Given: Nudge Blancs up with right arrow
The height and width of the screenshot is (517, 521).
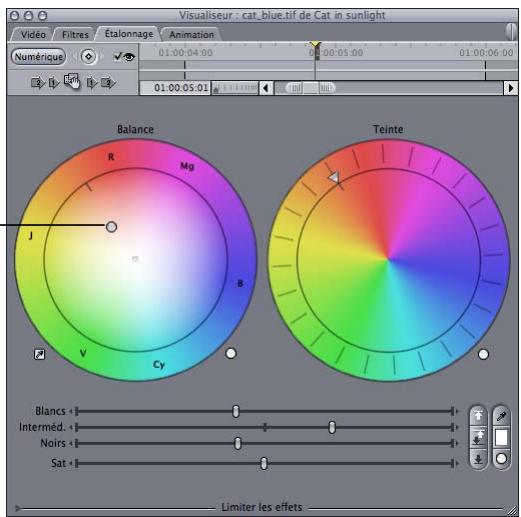Looking at the screenshot, I should [457, 411].
